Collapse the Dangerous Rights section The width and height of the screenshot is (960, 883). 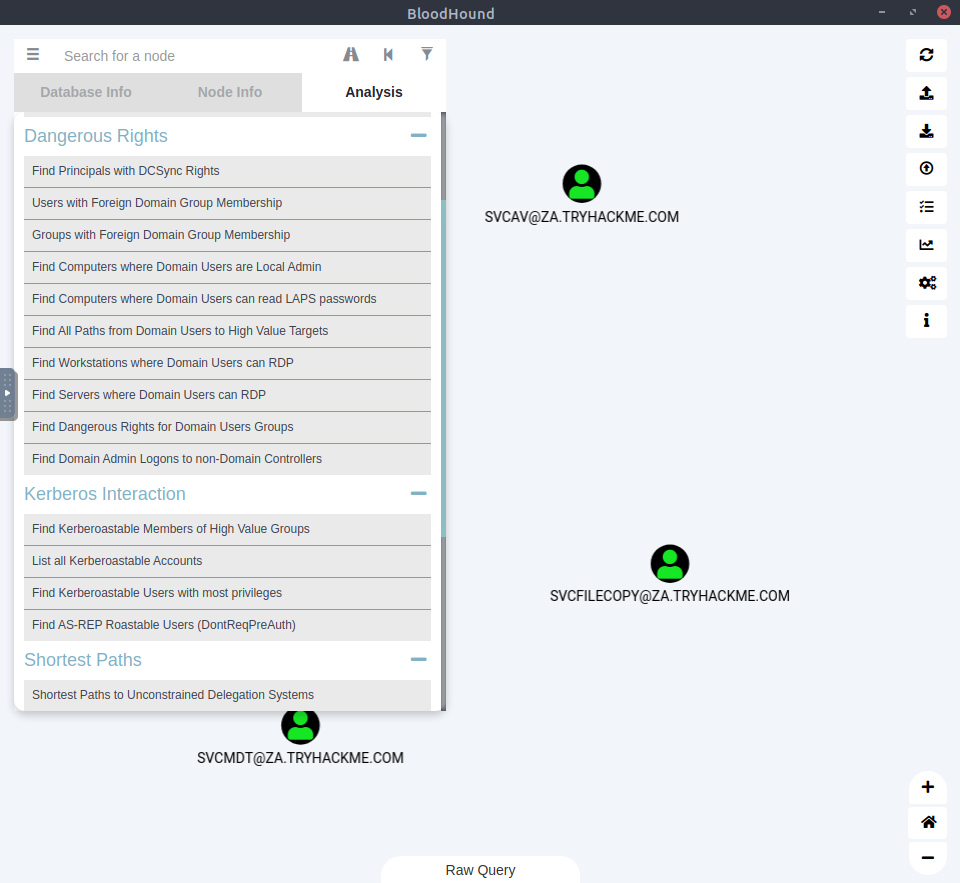coord(418,136)
